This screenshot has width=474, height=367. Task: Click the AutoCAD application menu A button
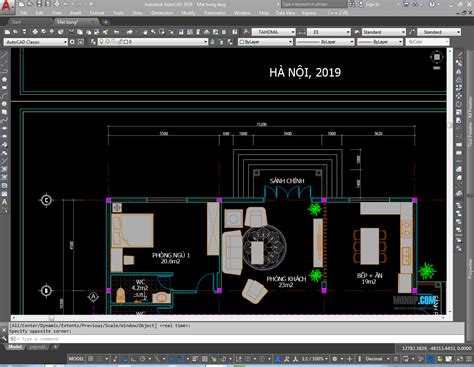coord(7,7)
